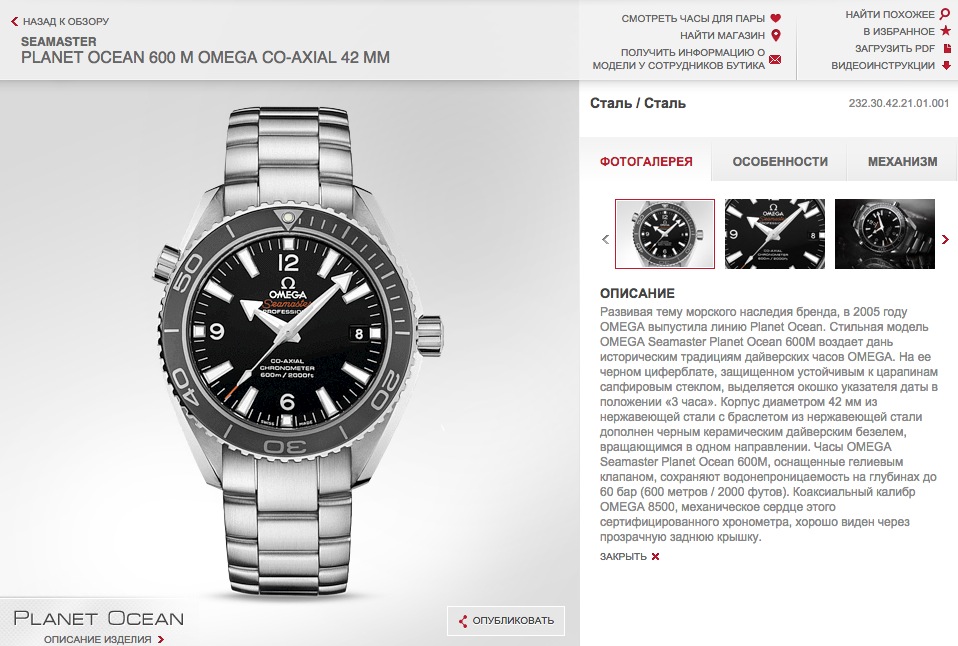Click the star icon to add favorite
This screenshot has height=646, width=958.
(x=946, y=31)
